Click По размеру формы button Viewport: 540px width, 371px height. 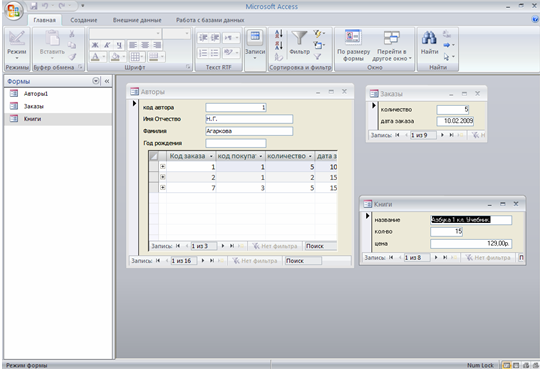point(353,45)
